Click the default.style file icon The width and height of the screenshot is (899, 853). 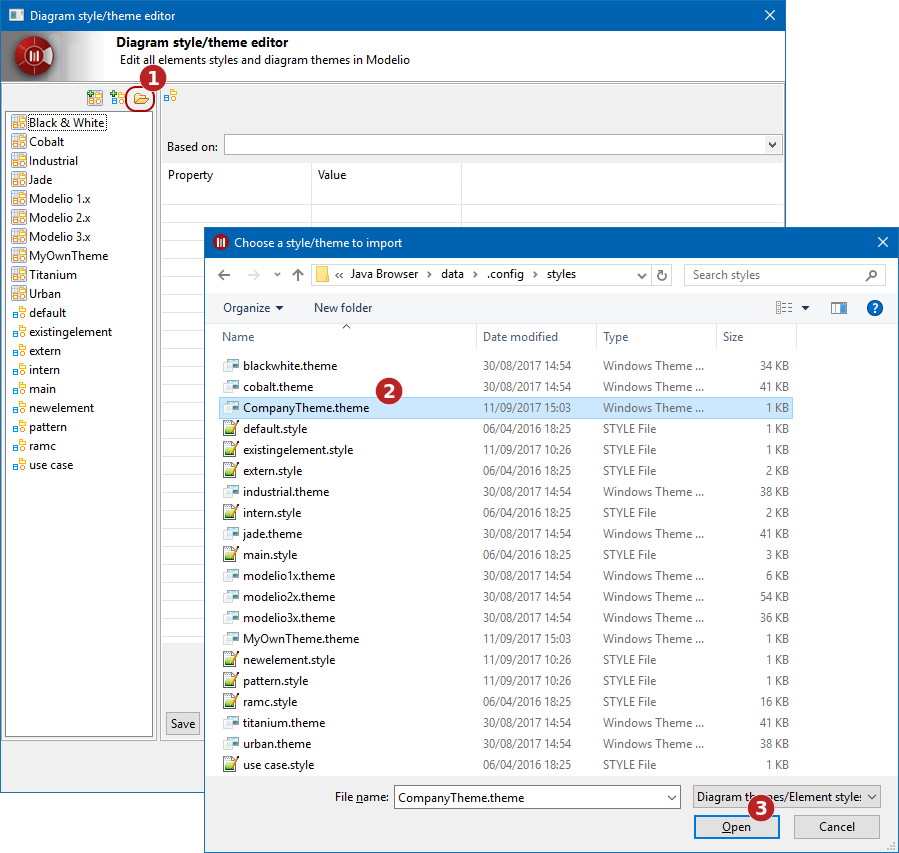tap(230, 429)
